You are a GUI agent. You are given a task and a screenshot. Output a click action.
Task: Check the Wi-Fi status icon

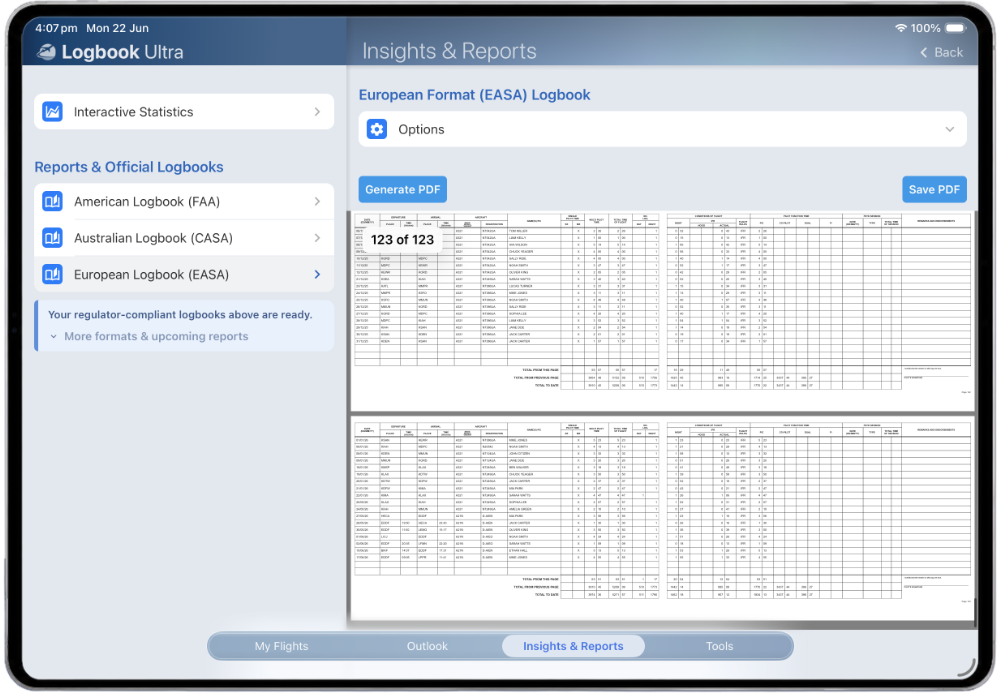tap(901, 28)
